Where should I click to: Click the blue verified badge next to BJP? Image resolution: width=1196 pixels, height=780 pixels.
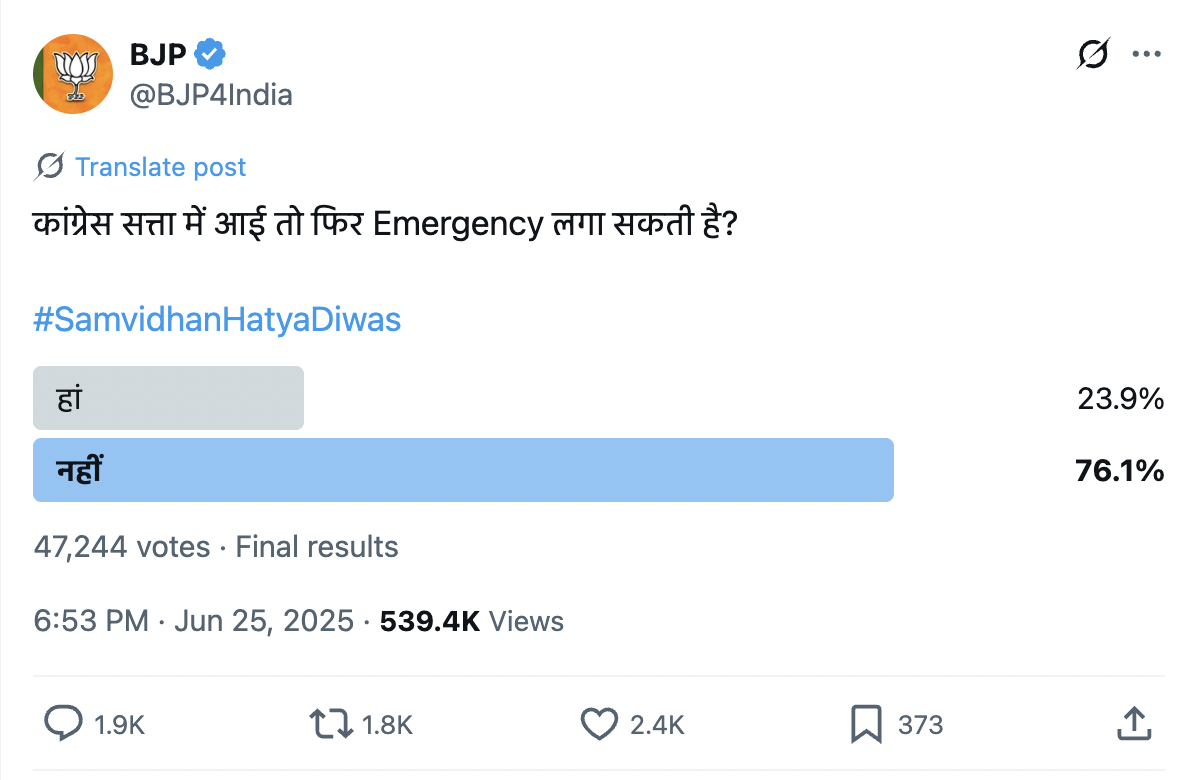coord(210,54)
